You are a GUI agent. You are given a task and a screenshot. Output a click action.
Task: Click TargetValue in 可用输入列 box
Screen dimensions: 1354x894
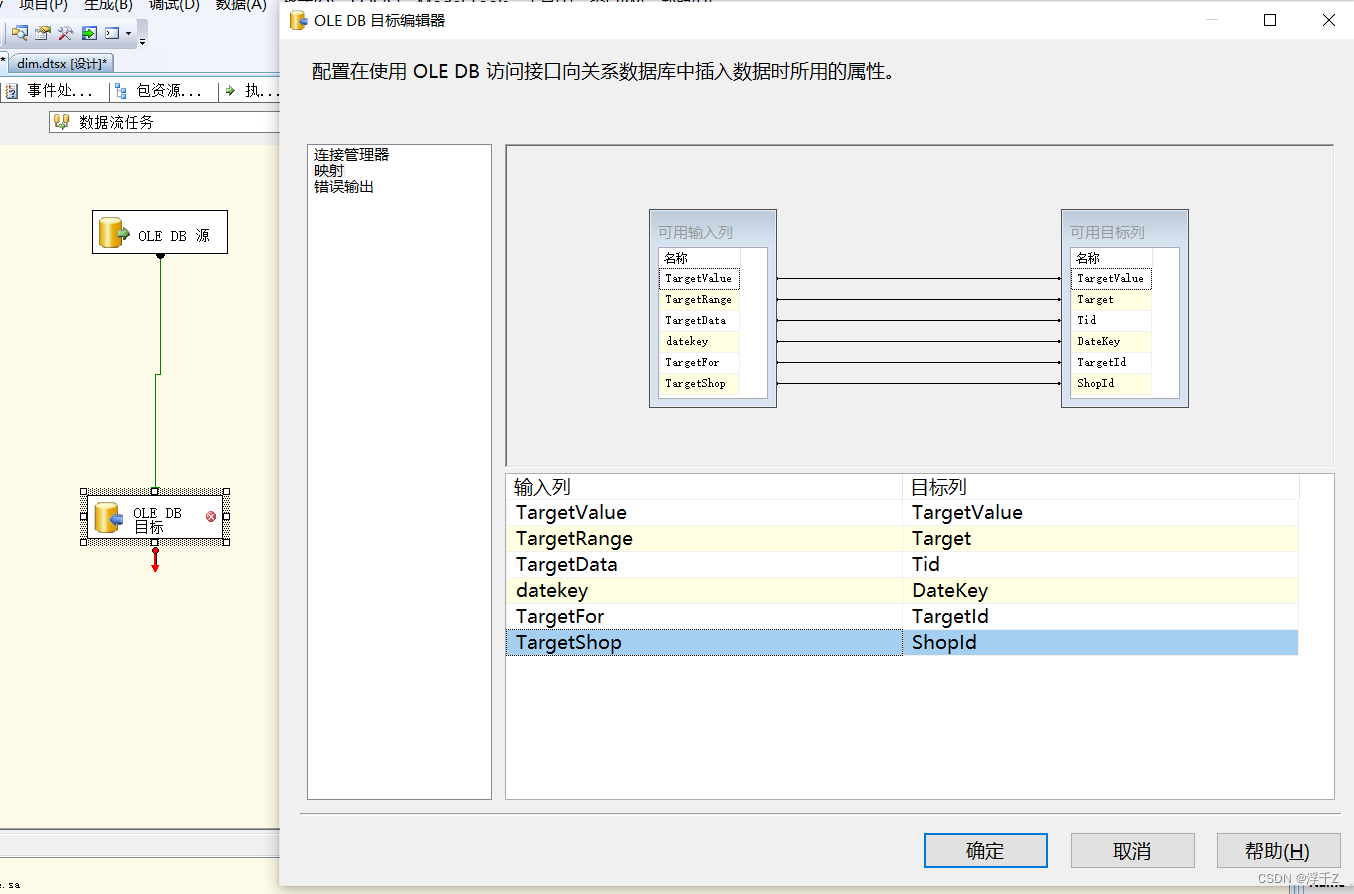699,279
